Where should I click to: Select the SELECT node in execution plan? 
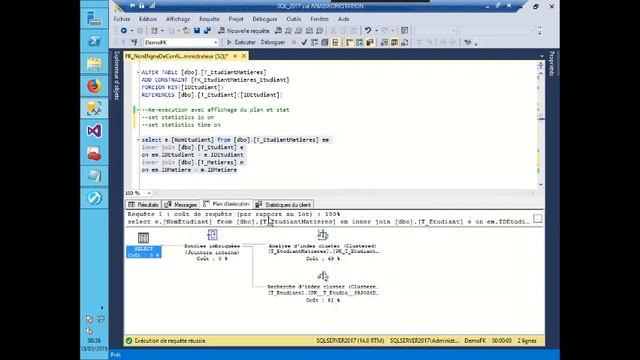pyautogui.click(x=143, y=245)
